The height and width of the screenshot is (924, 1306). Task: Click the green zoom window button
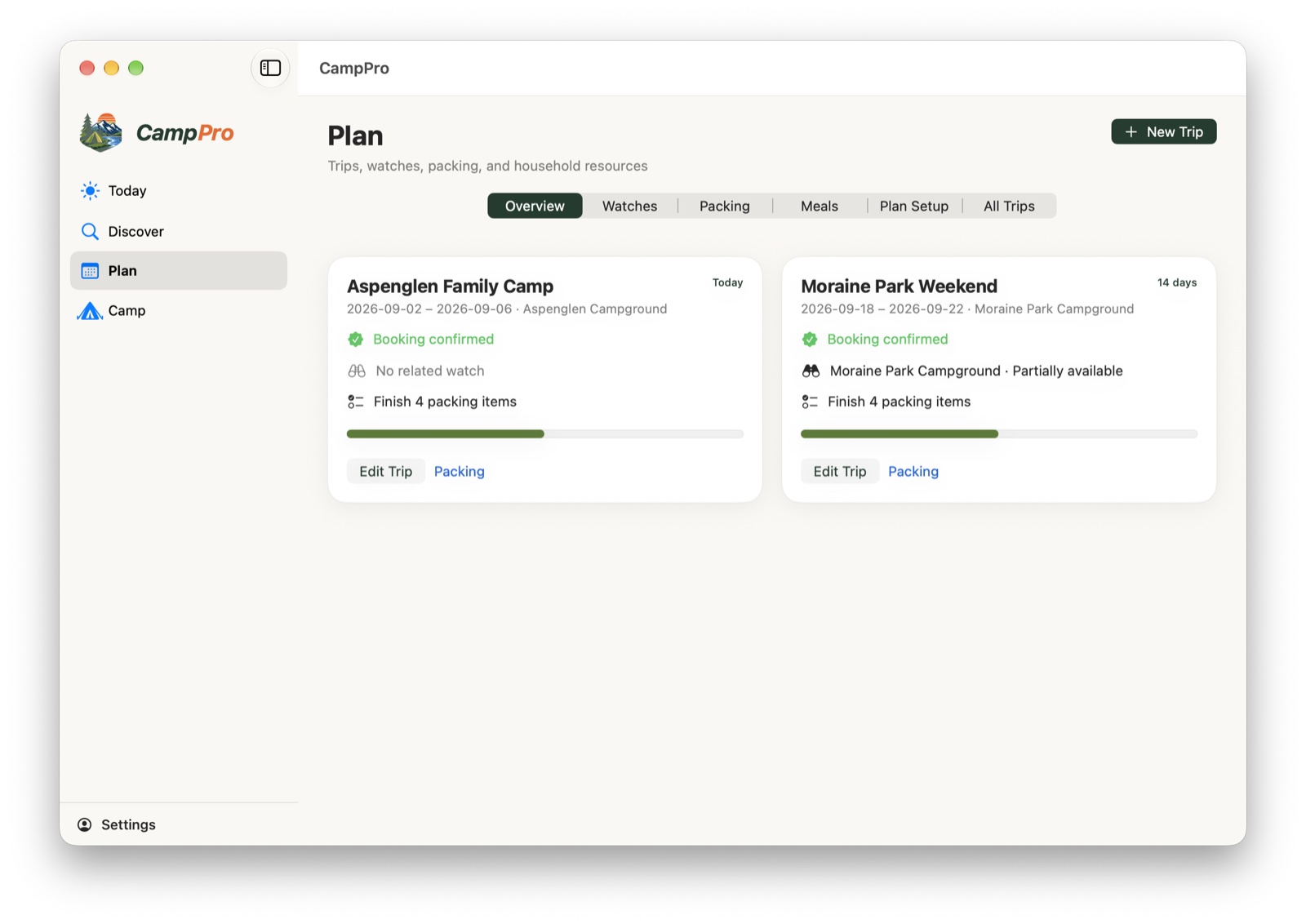[x=135, y=68]
